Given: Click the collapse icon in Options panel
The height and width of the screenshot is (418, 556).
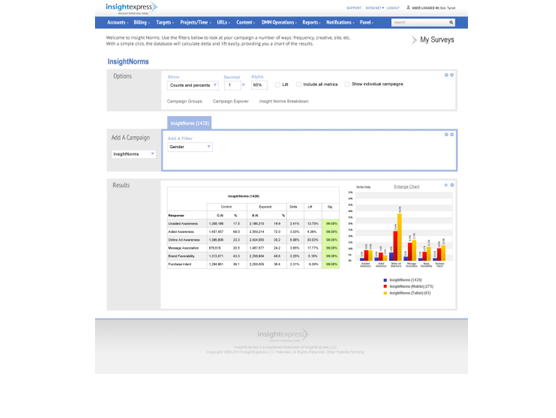Looking at the screenshot, I should click(x=452, y=75).
